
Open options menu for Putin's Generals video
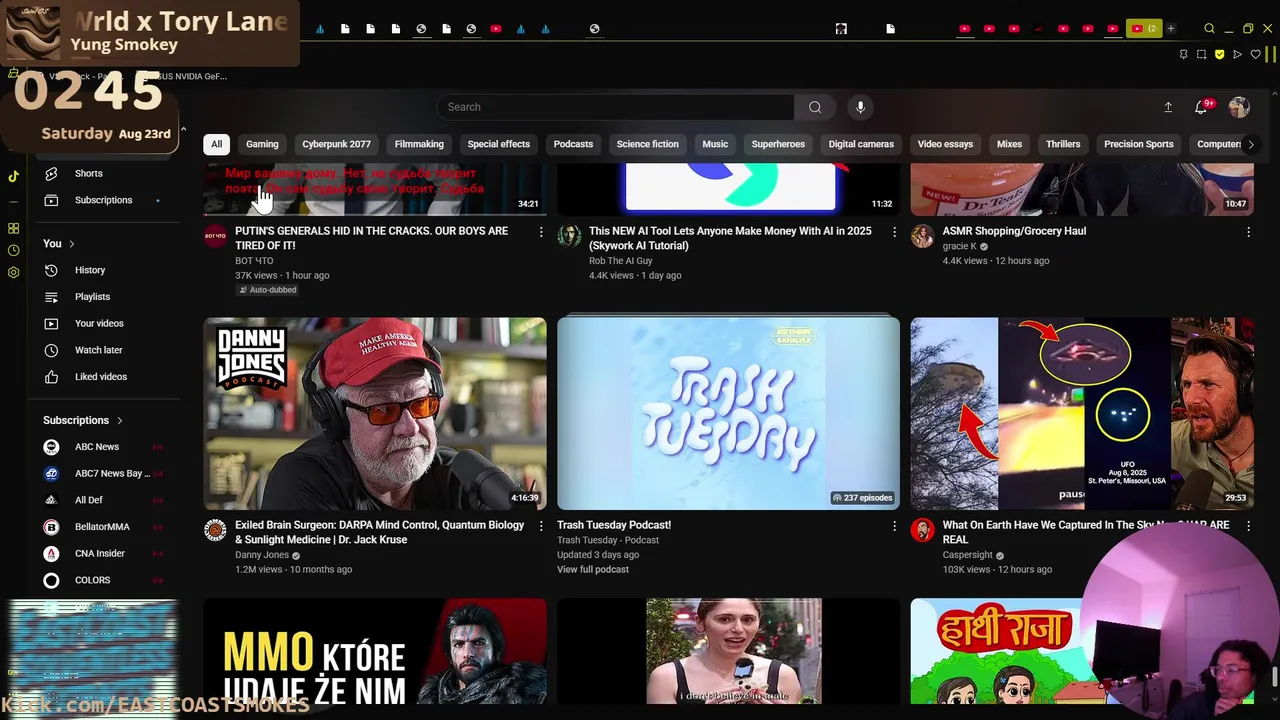(x=541, y=232)
